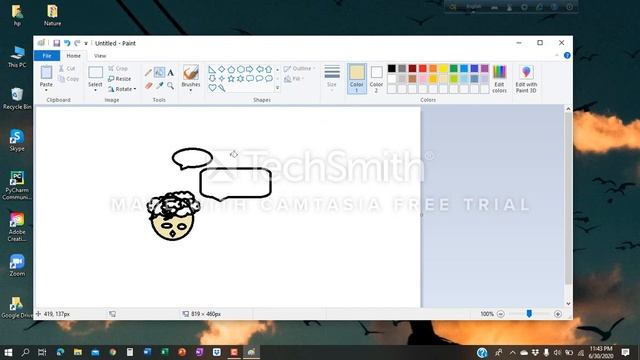Open Zoom desktop shortcut

[x=17, y=265]
